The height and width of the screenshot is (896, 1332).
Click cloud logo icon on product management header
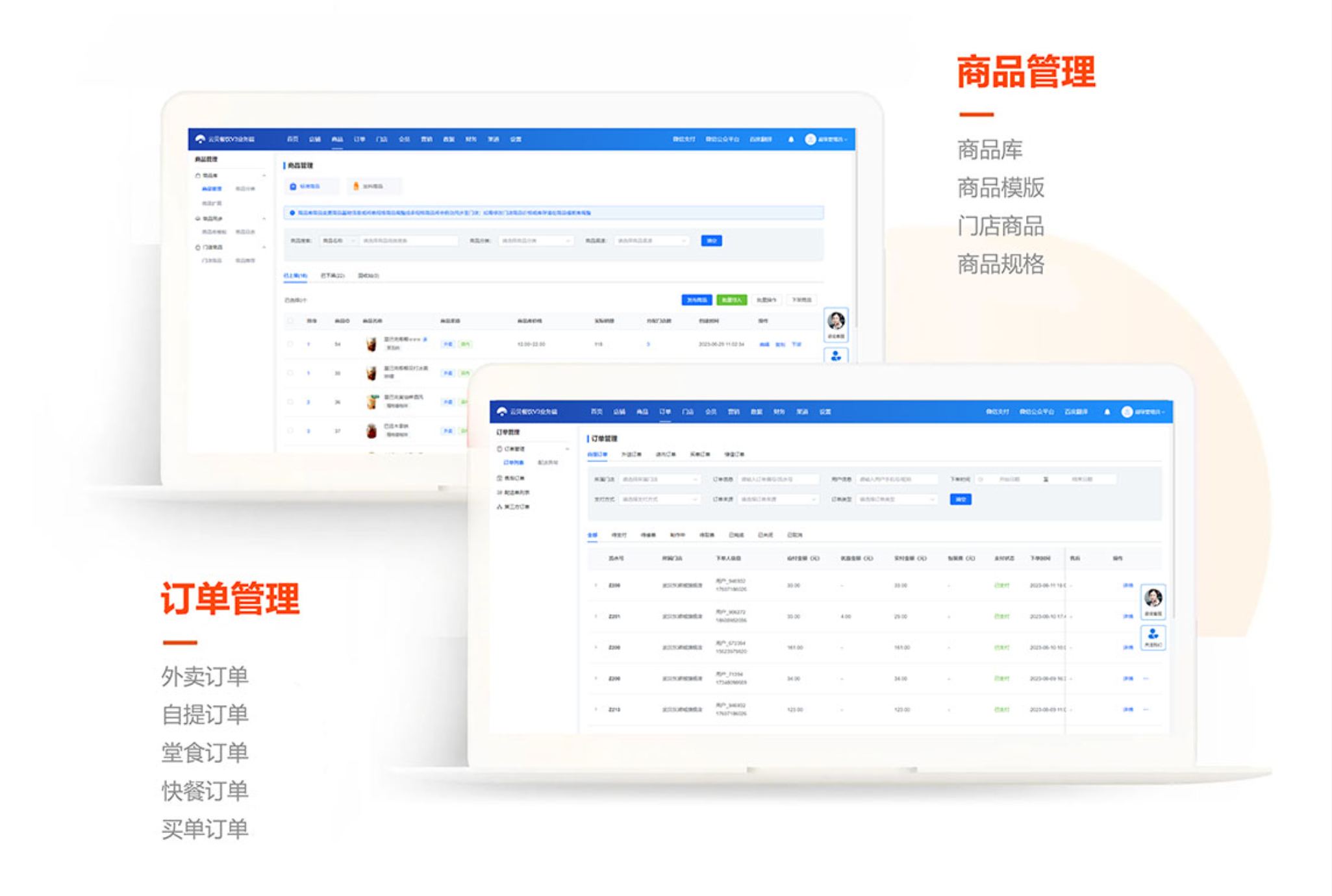pyautogui.click(x=200, y=139)
